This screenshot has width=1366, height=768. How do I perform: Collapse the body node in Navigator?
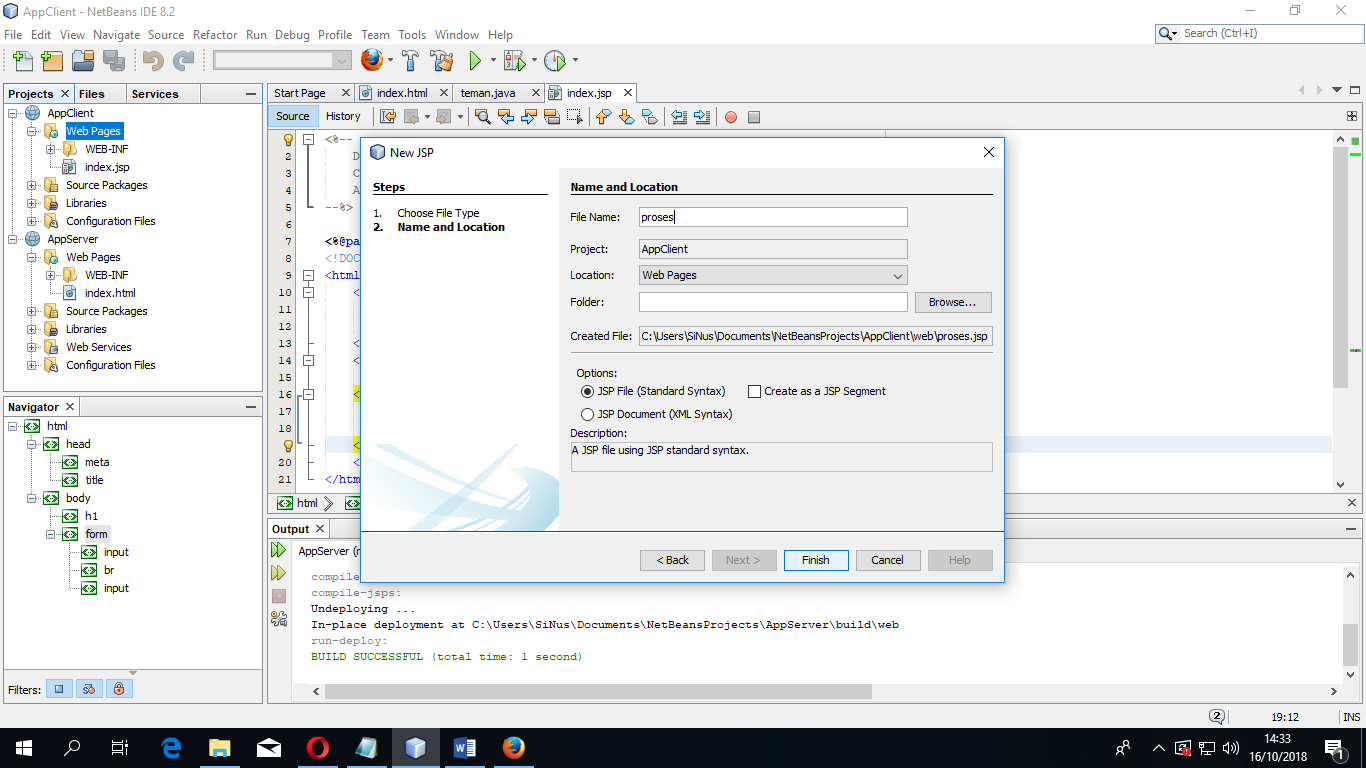point(32,498)
